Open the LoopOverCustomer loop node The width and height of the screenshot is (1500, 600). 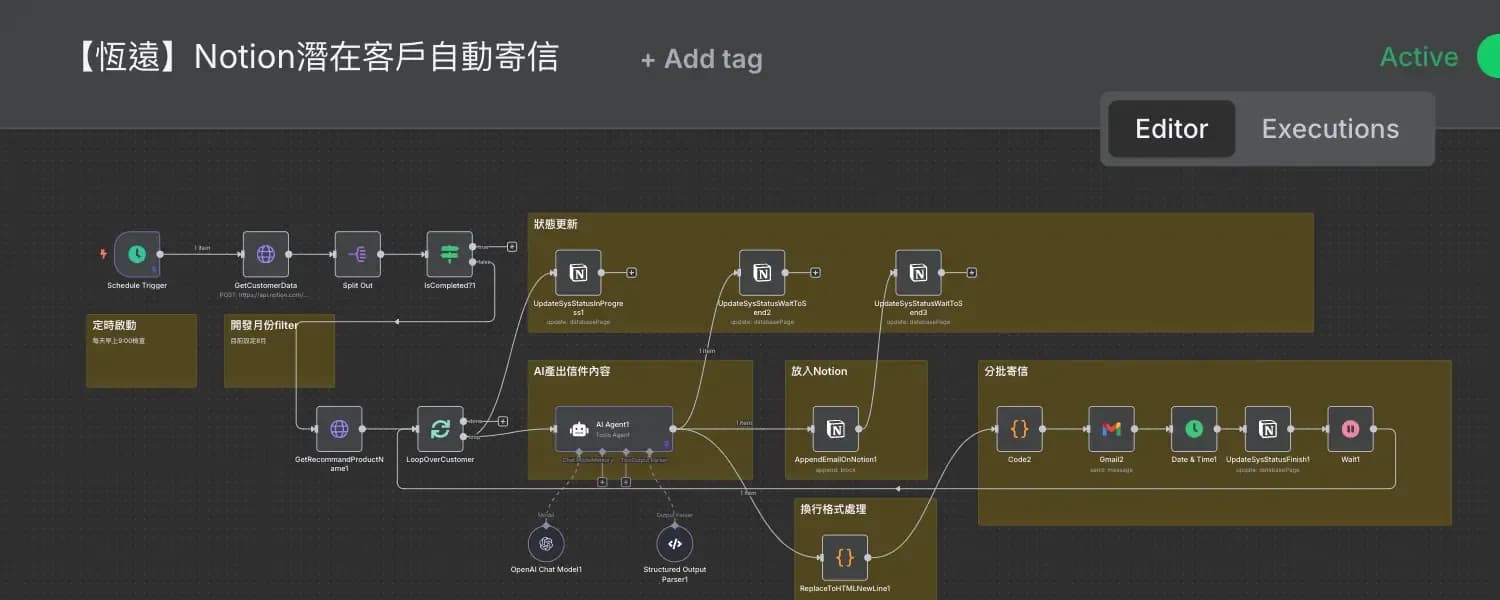pos(440,428)
